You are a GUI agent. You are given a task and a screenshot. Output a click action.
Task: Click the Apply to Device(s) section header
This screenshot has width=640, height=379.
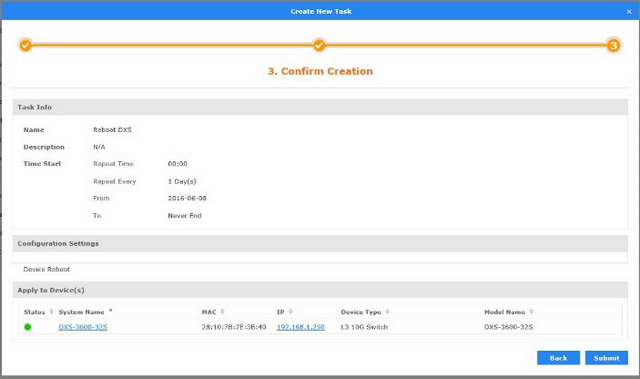320,290
